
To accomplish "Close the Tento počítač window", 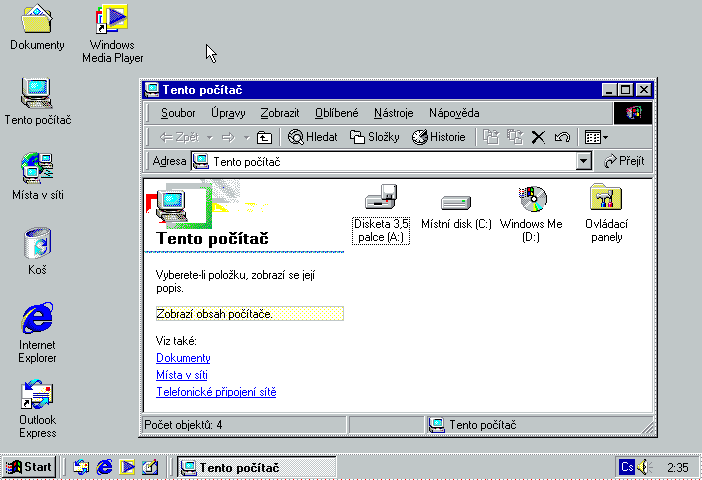I will pyautogui.click(x=643, y=90).
